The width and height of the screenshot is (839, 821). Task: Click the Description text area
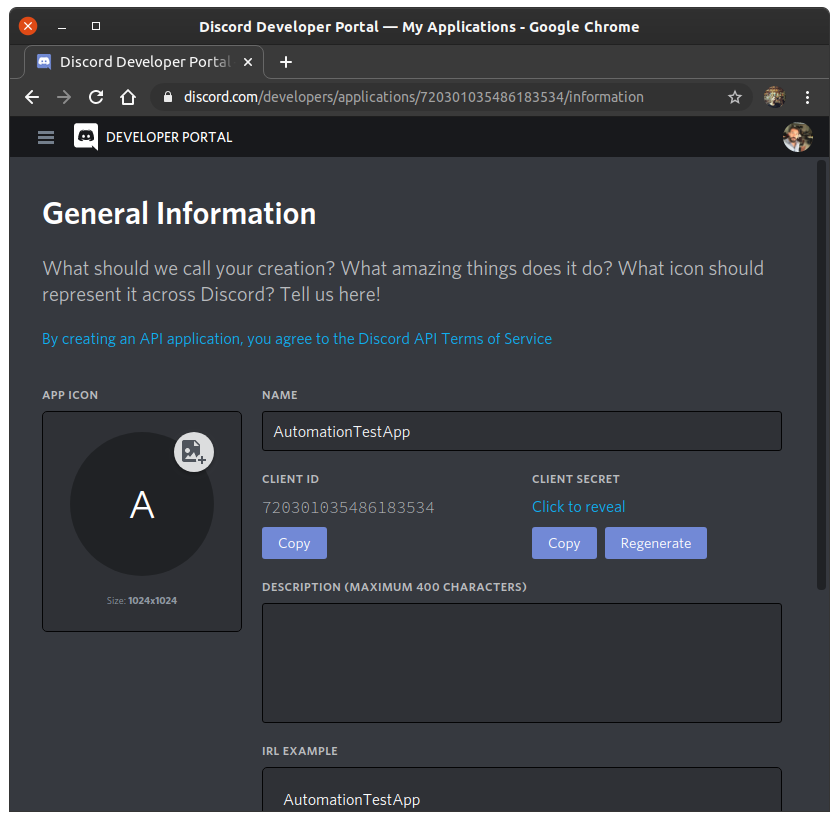click(522, 663)
